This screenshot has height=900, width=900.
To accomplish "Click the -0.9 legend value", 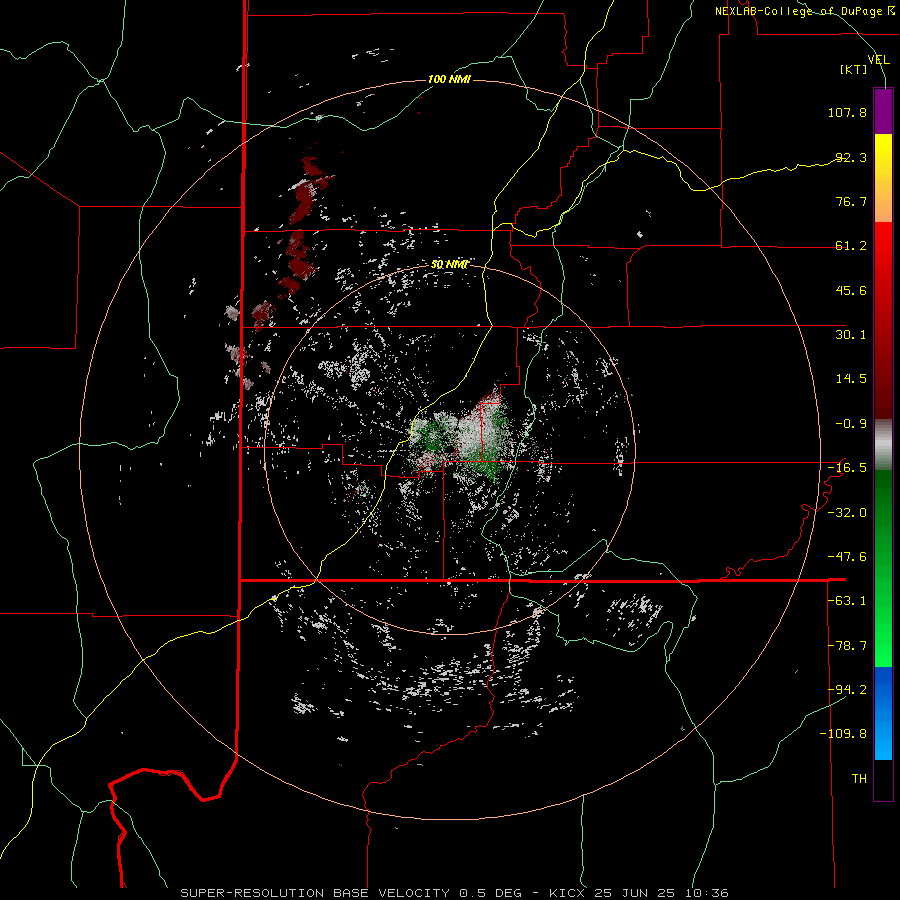I will (851, 424).
